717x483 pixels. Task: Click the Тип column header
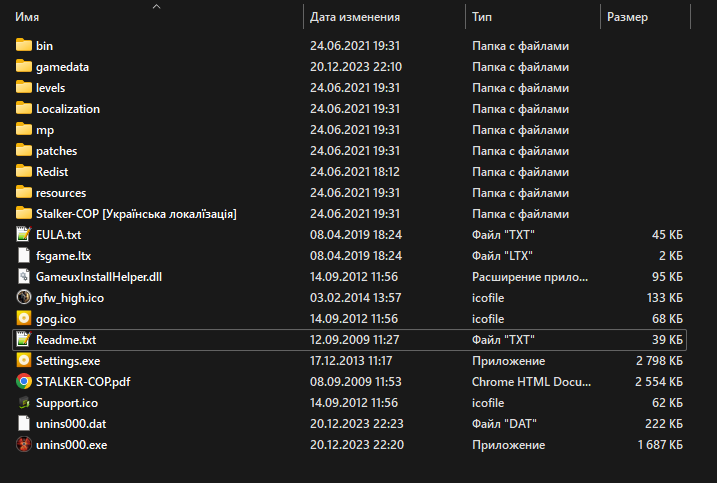click(x=482, y=17)
